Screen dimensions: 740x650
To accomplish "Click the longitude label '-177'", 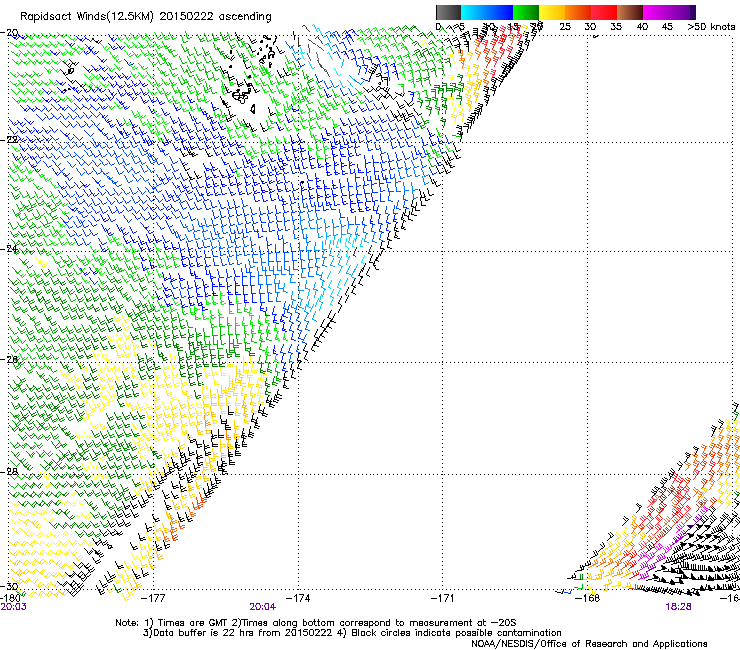I will coord(153,599).
